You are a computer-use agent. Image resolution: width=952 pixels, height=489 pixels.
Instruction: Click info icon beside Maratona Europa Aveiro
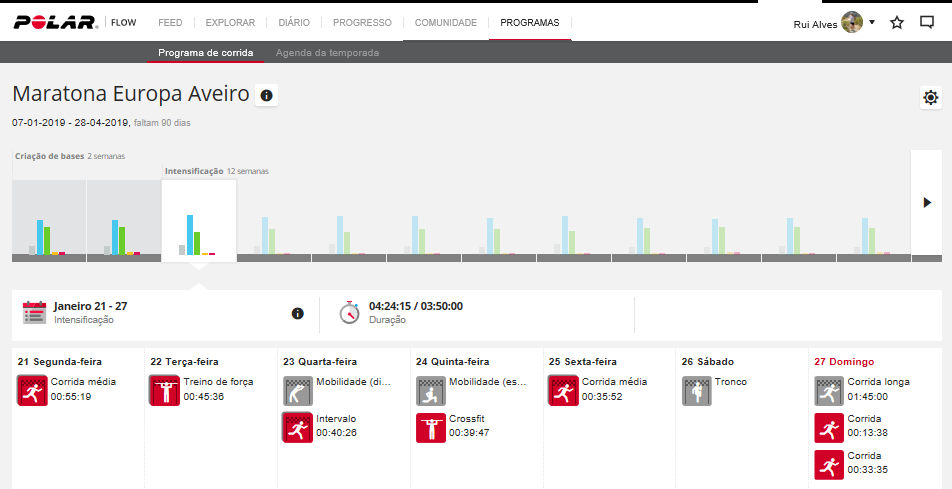point(266,96)
